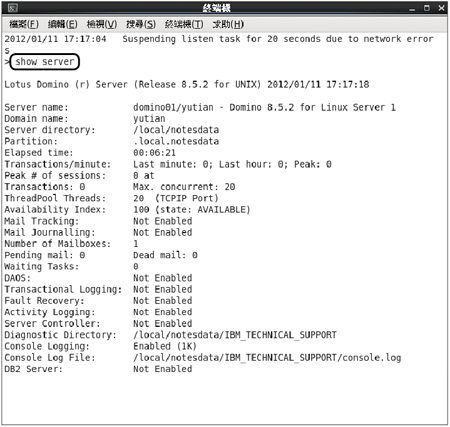Minimize the terminal window

point(412,8)
